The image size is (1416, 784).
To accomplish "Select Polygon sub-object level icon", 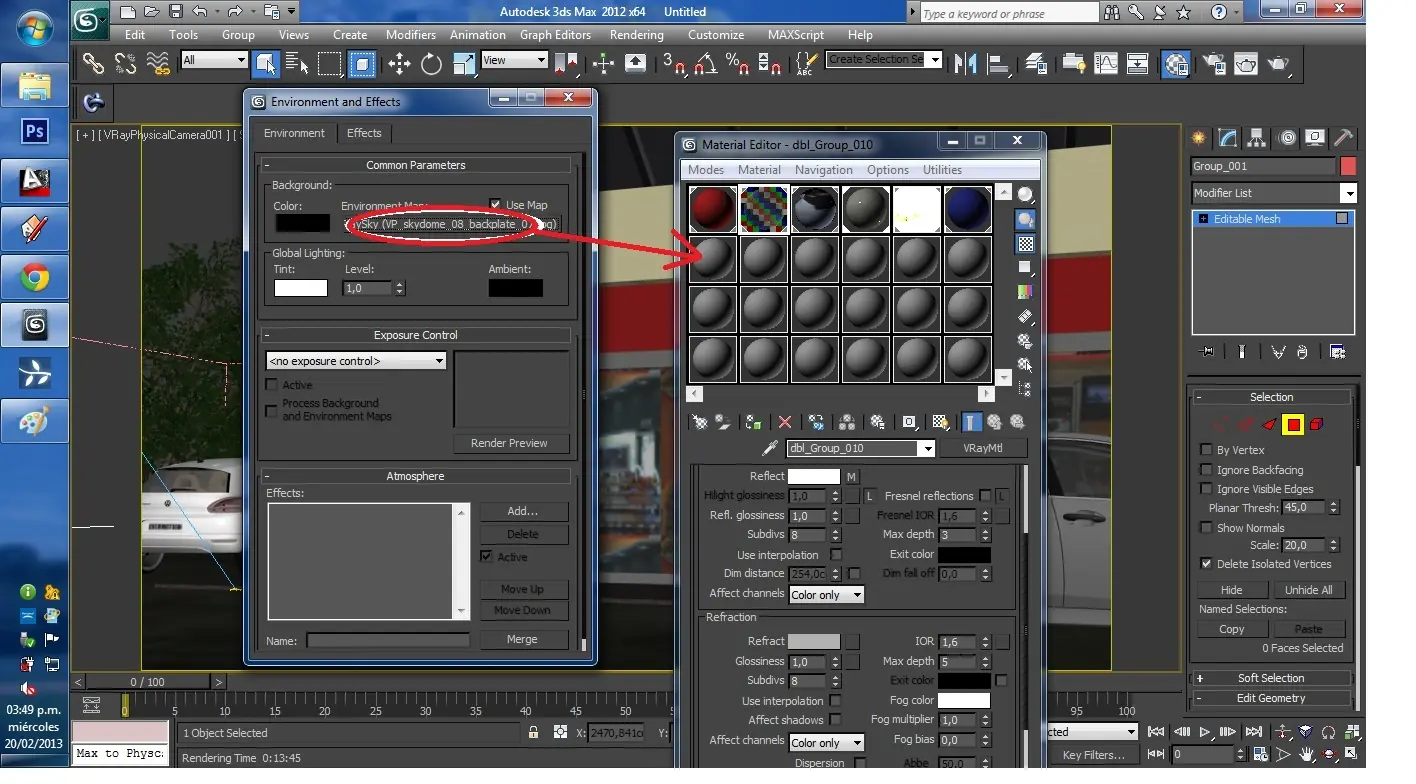I will click(1293, 425).
